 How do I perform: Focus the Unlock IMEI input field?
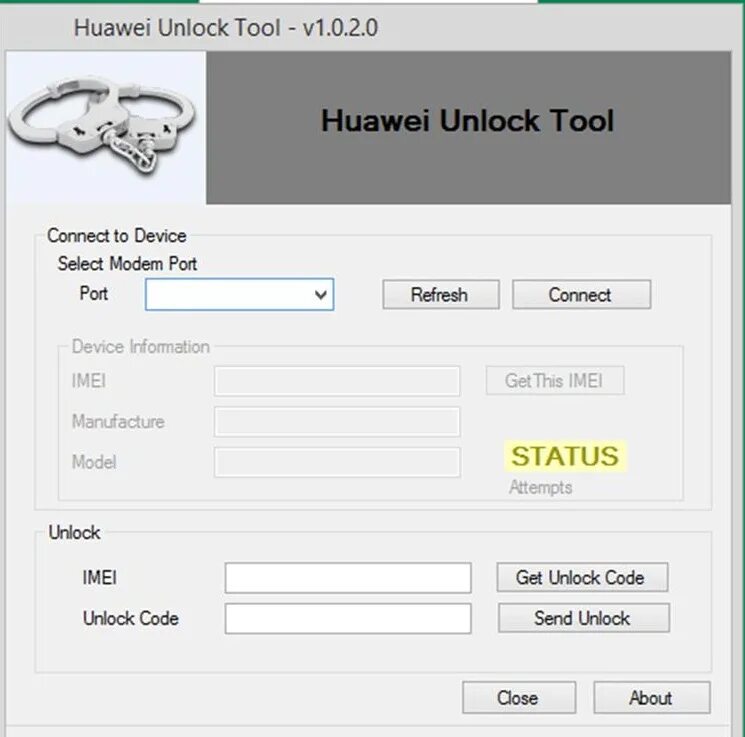pyautogui.click(x=348, y=578)
